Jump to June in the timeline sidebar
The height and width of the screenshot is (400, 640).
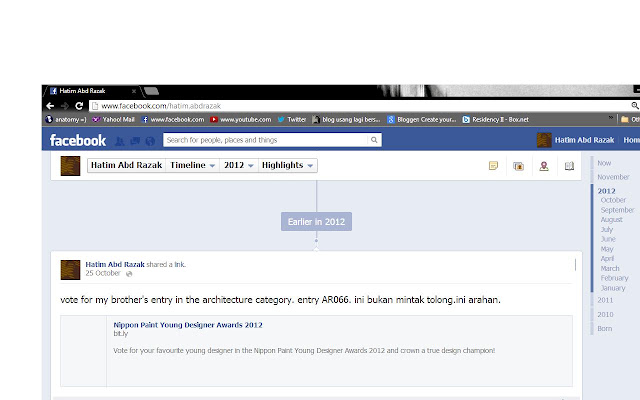pyautogui.click(x=608, y=239)
